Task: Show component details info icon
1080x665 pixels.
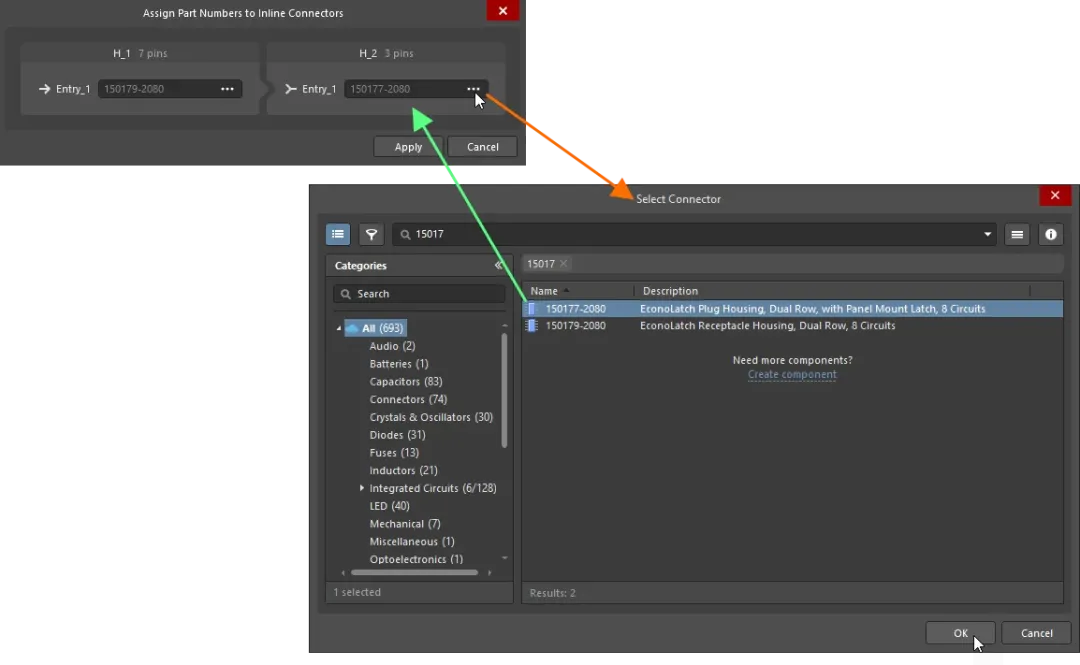Action: (1050, 234)
